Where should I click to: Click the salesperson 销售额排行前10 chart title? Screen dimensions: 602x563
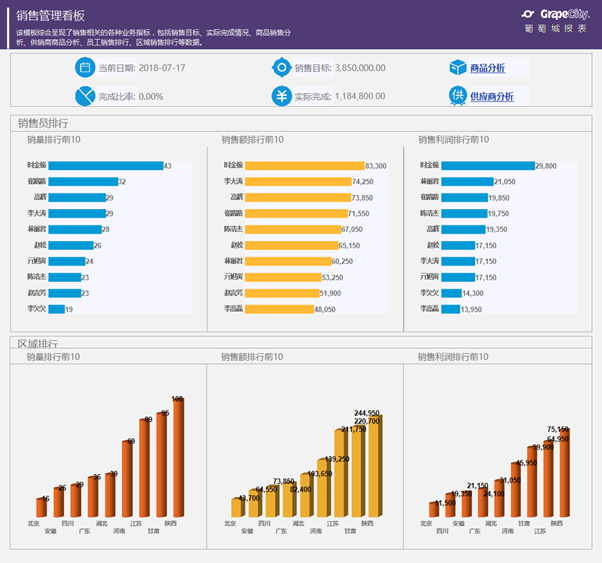pyautogui.click(x=253, y=139)
